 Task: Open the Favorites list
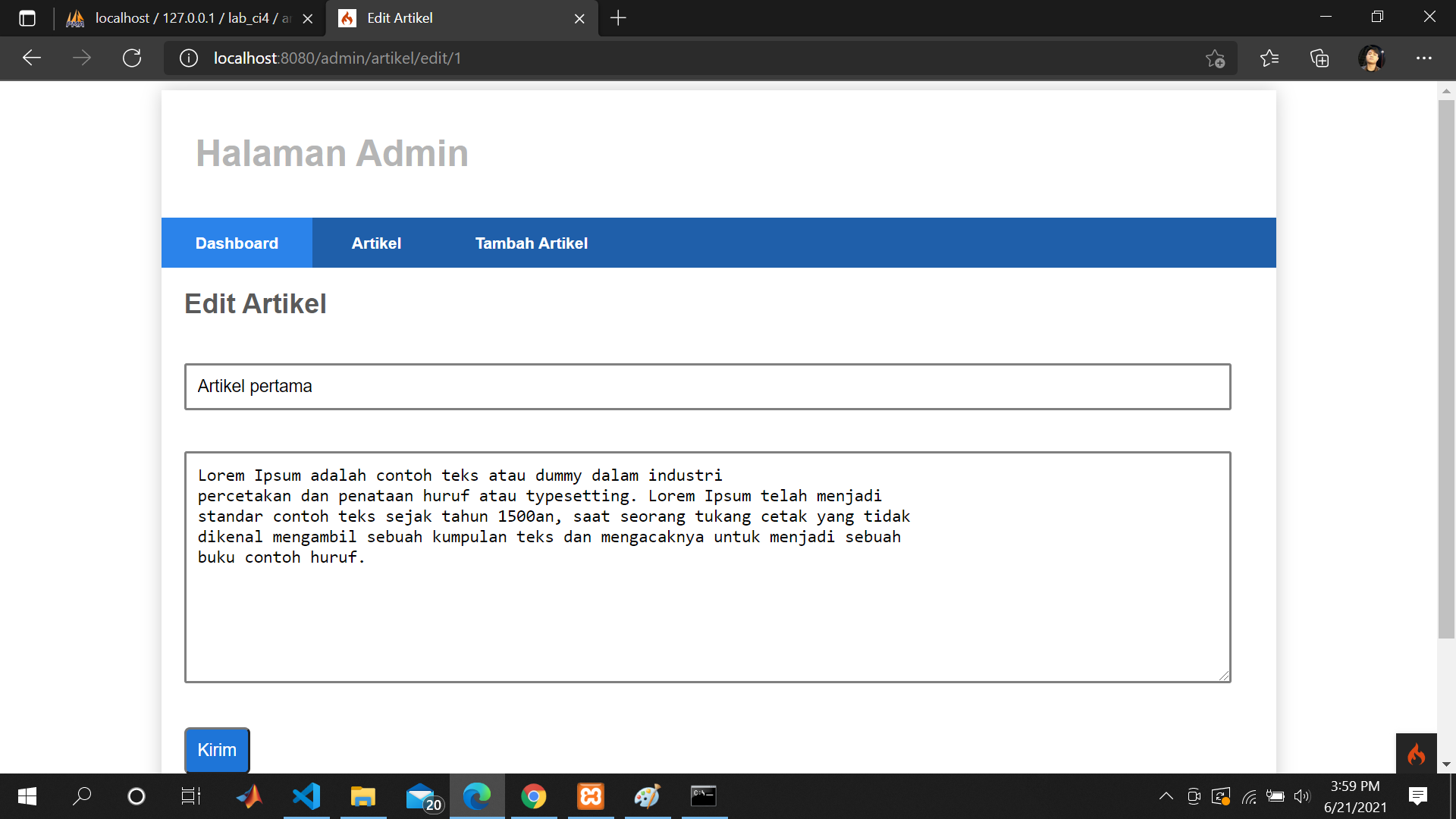coord(1270,58)
